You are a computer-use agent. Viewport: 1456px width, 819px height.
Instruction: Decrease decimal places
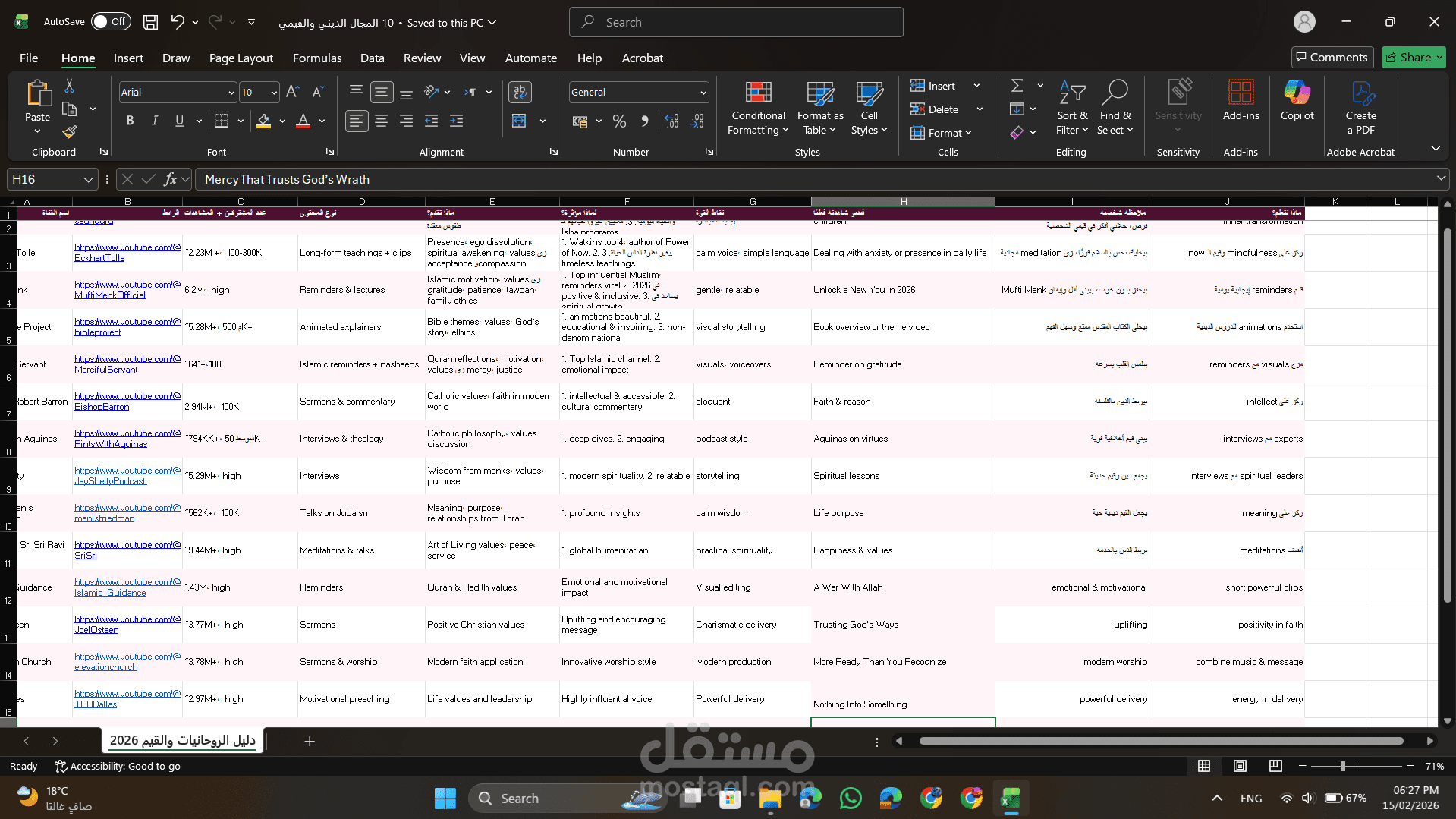(697, 121)
